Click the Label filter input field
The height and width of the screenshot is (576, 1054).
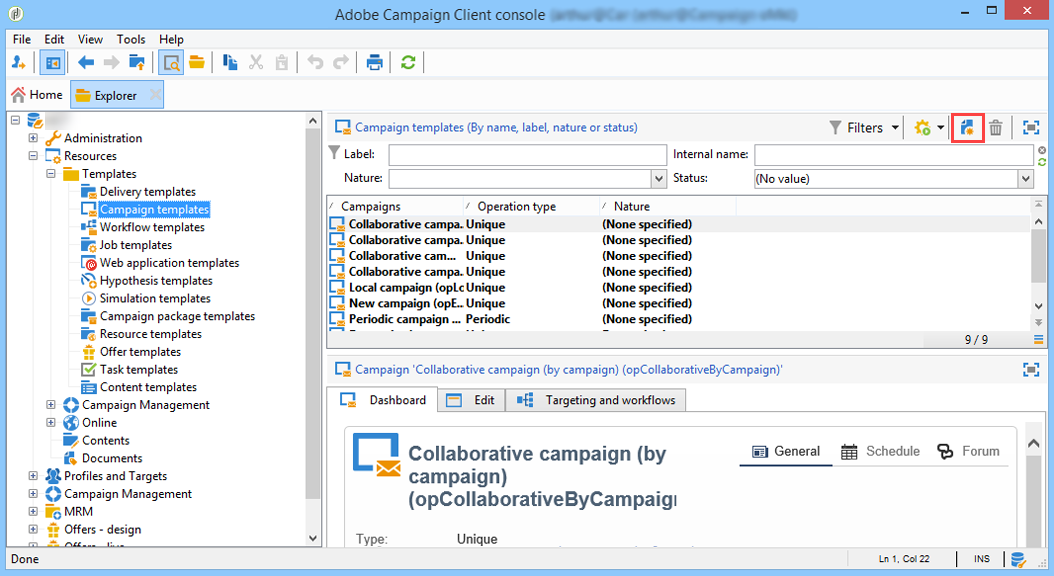coord(528,155)
